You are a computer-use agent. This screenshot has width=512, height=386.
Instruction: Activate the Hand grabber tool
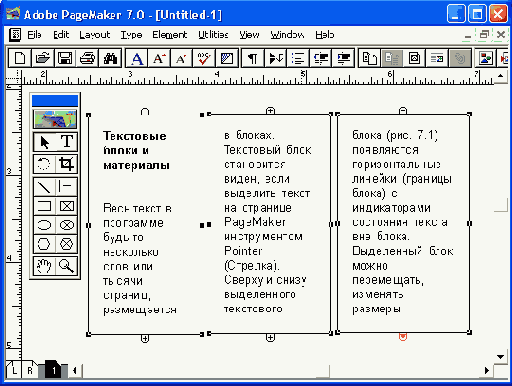click(44, 266)
